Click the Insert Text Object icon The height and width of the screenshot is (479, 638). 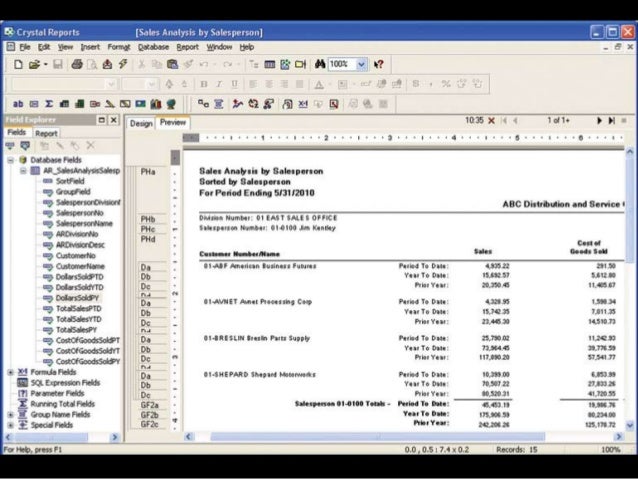[18, 102]
